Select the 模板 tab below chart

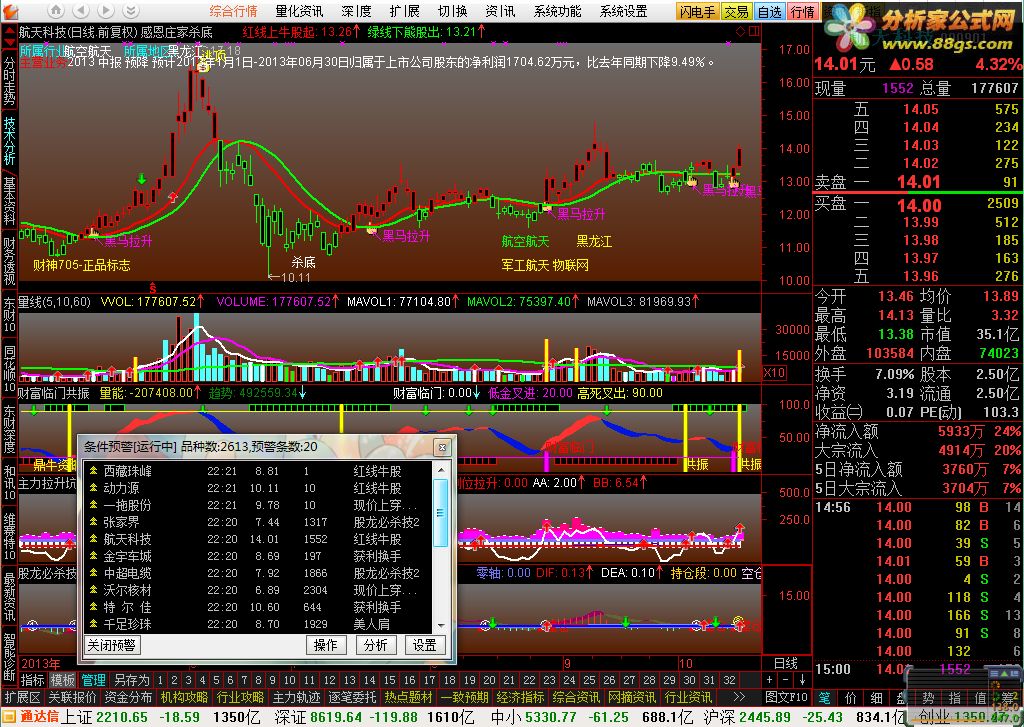[x=63, y=680]
